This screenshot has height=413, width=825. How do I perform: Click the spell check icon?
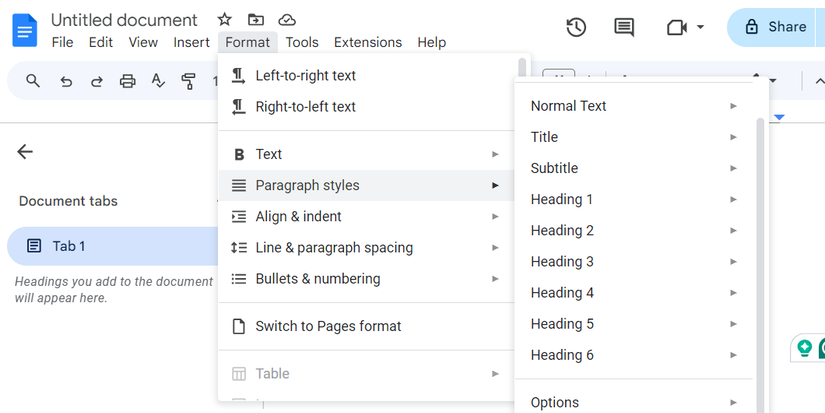click(158, 81)
